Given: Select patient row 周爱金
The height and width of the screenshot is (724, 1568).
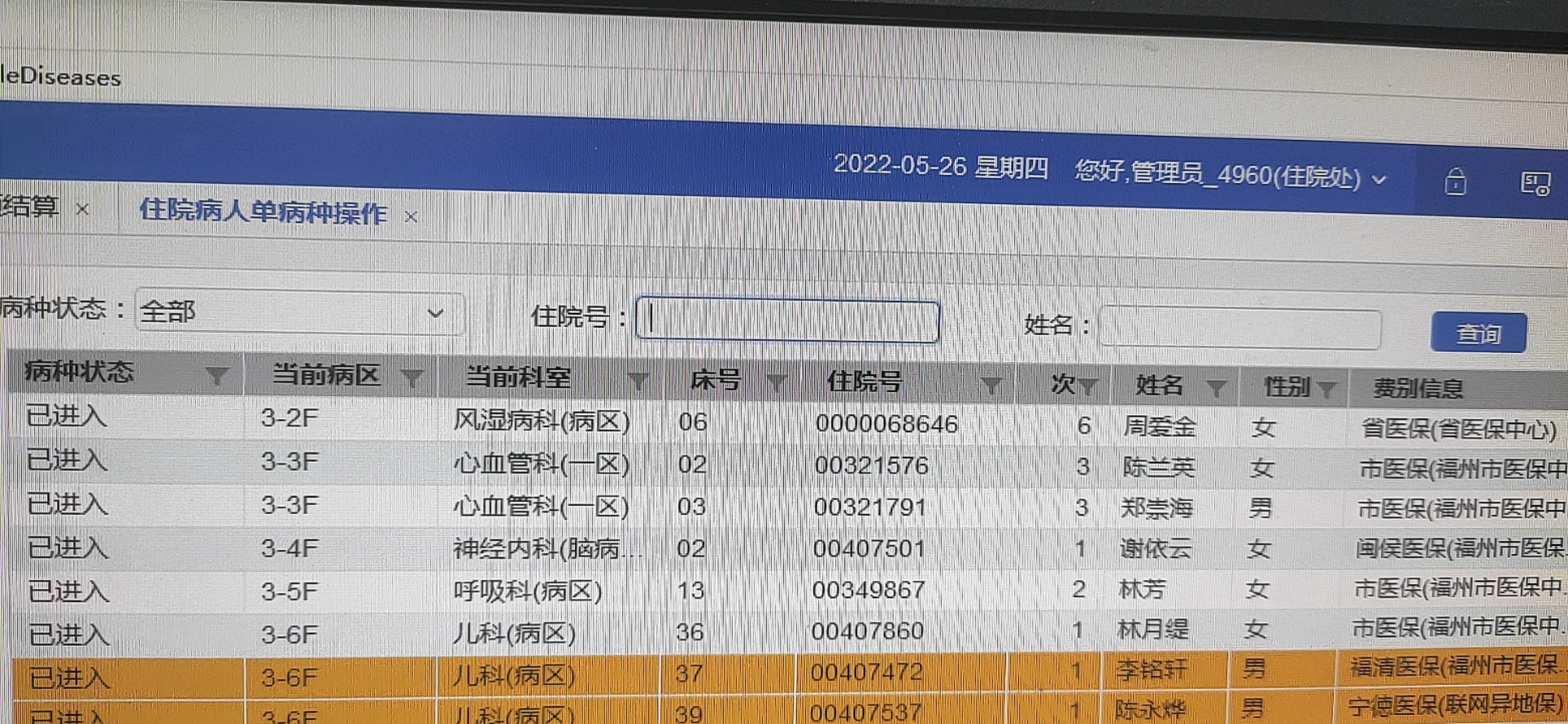Looking at the screenshot, I should pyautogui.click(x=1159, y=426).
